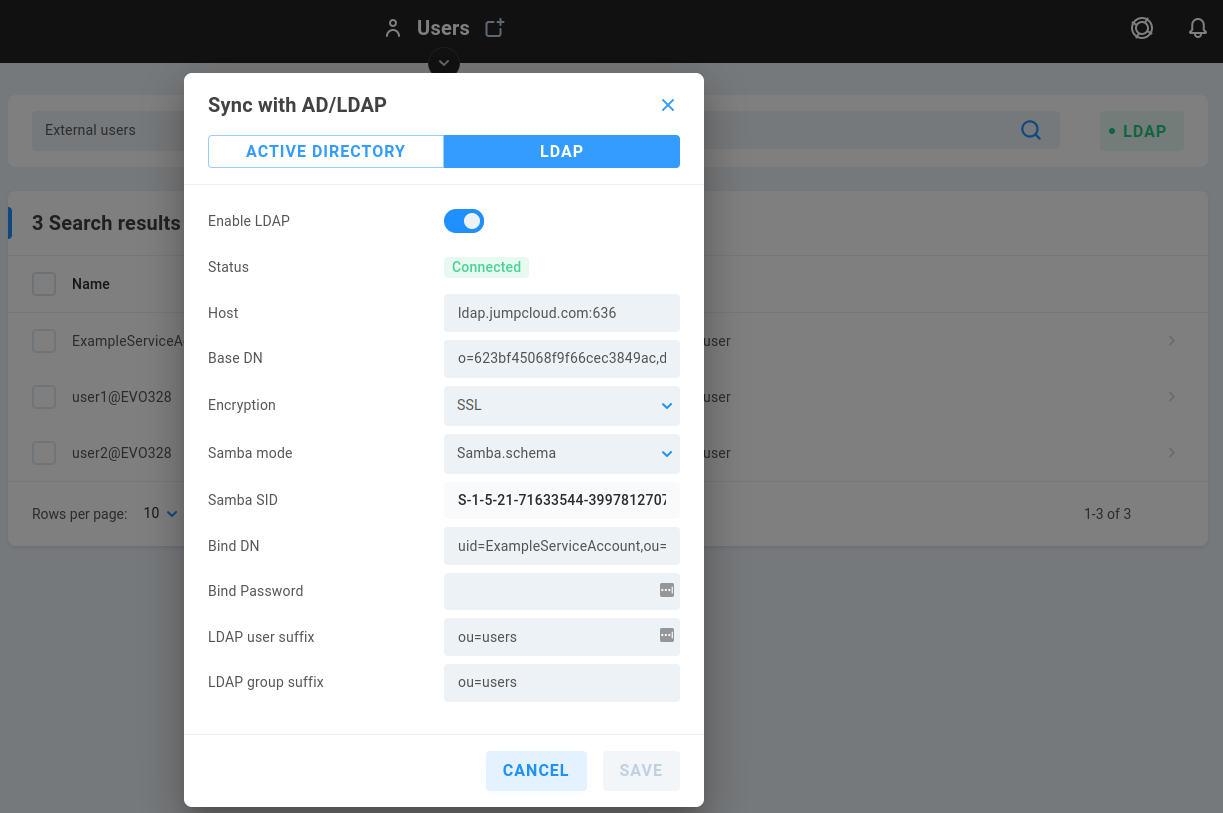Open the first user row's details chevron

tap(1172, 341)
